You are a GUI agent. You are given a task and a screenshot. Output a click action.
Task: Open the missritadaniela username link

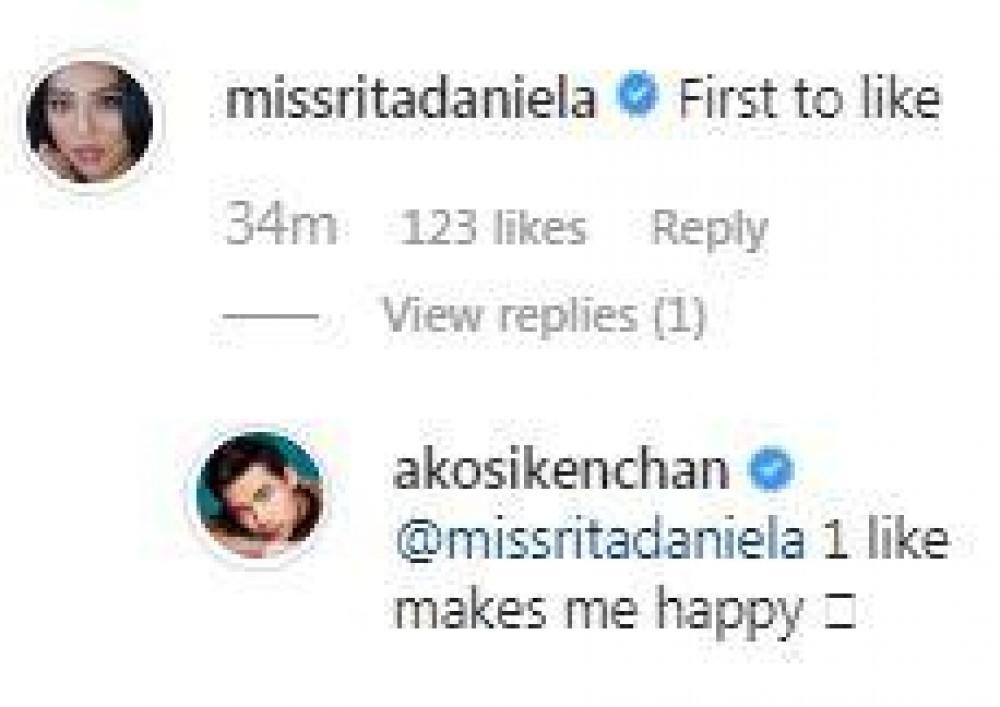click(412, 100)
